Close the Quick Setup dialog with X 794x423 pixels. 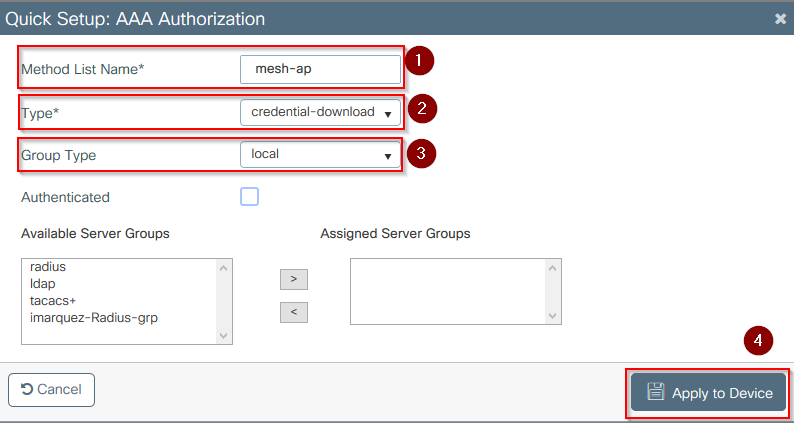pos(780,19)
